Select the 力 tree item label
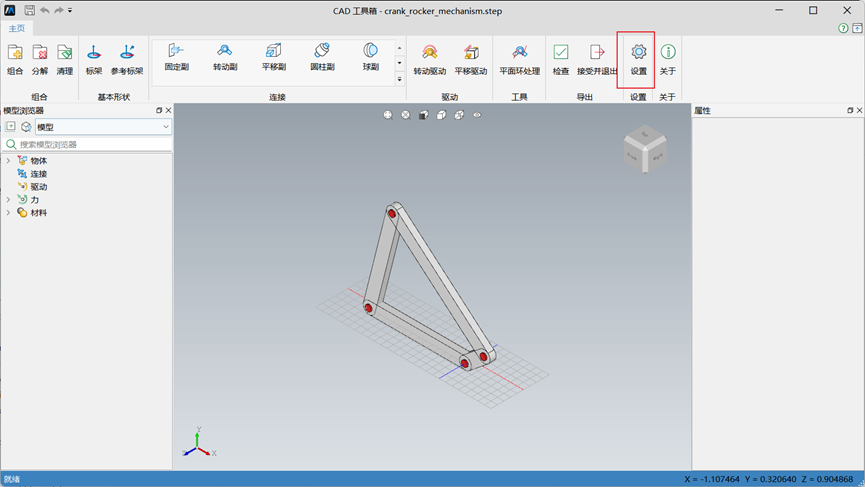The image size is (865, 487). tap(35, 200)
